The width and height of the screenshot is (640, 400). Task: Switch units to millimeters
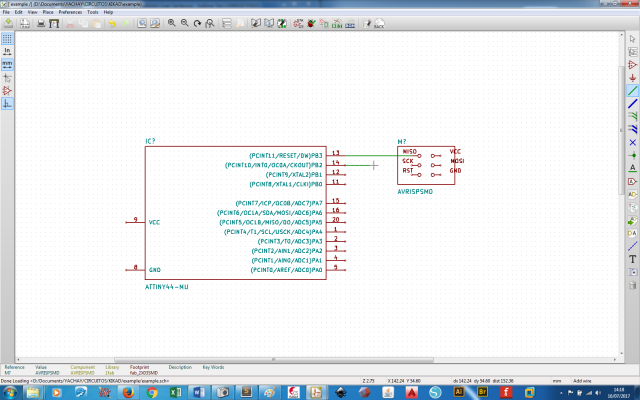pos(7,64)
